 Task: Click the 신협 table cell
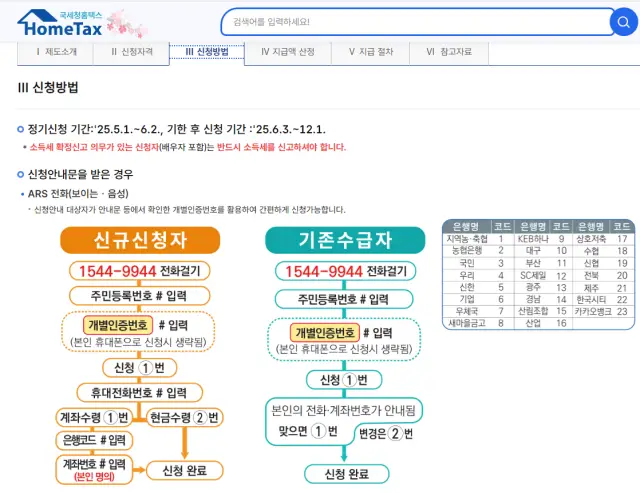(x=591, y=263)
